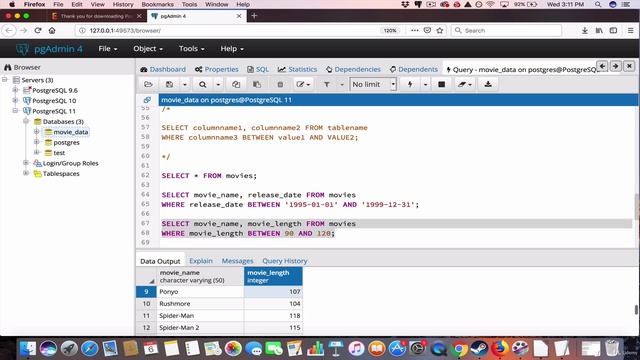This screenshot has width=640, height=360.
Task: Expand the PostgreSQL 9.6 server node
Action: pyautogui.click(x=16, y=90)
